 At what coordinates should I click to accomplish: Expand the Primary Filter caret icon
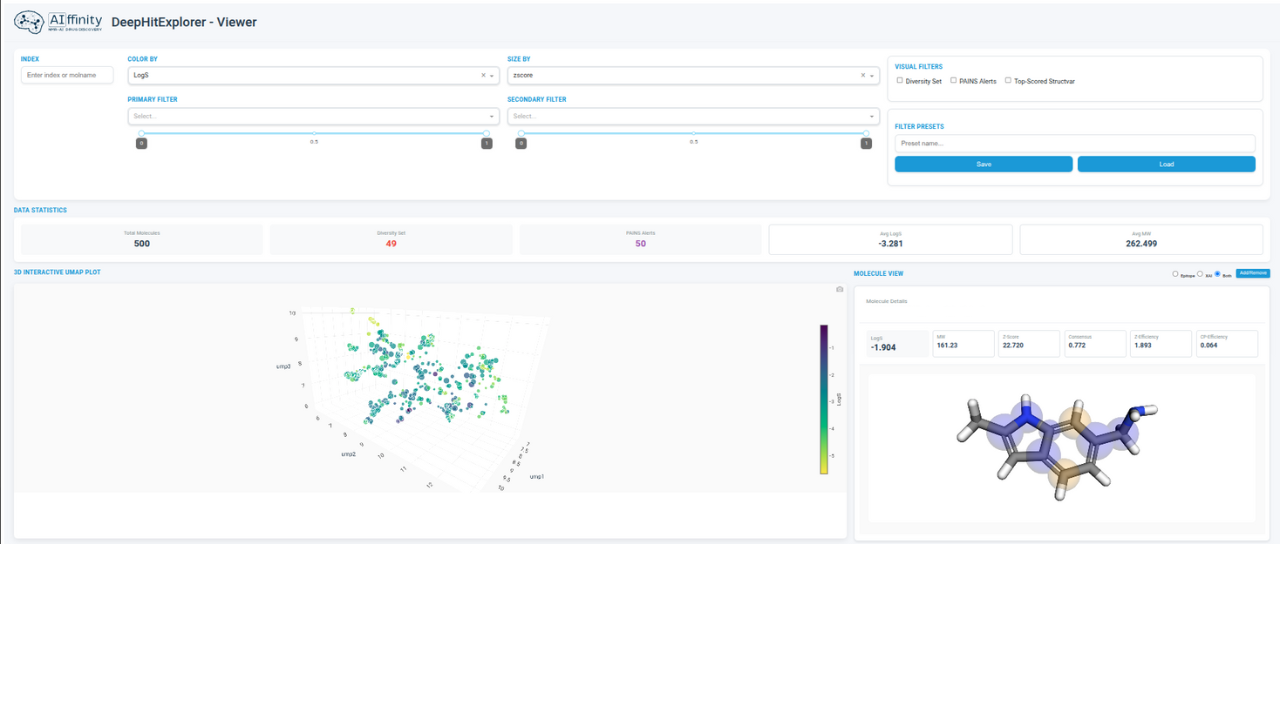click(x=492, y=116)
